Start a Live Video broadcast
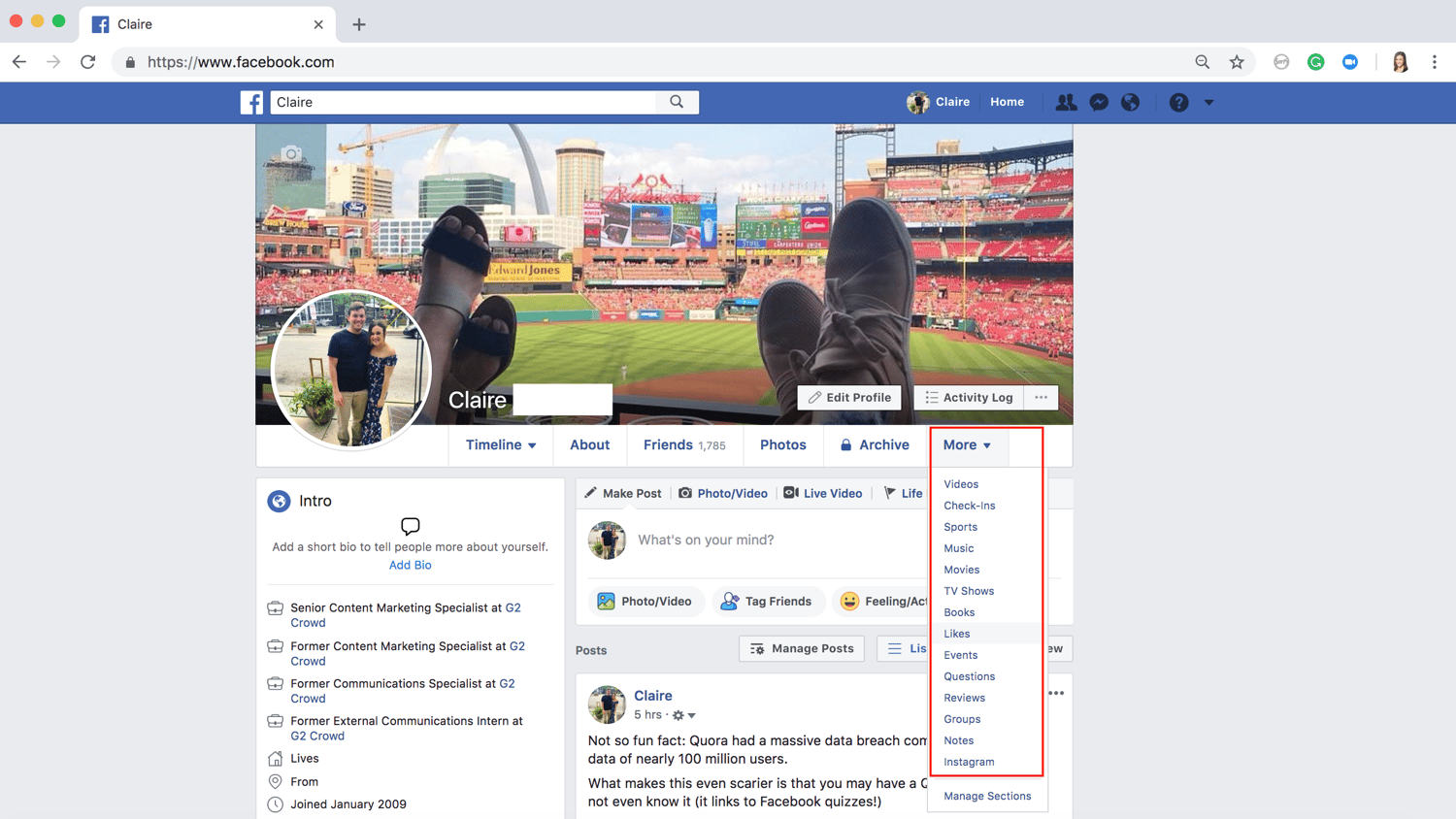This screenshot has height=819, width=1456. click(823, 493)
